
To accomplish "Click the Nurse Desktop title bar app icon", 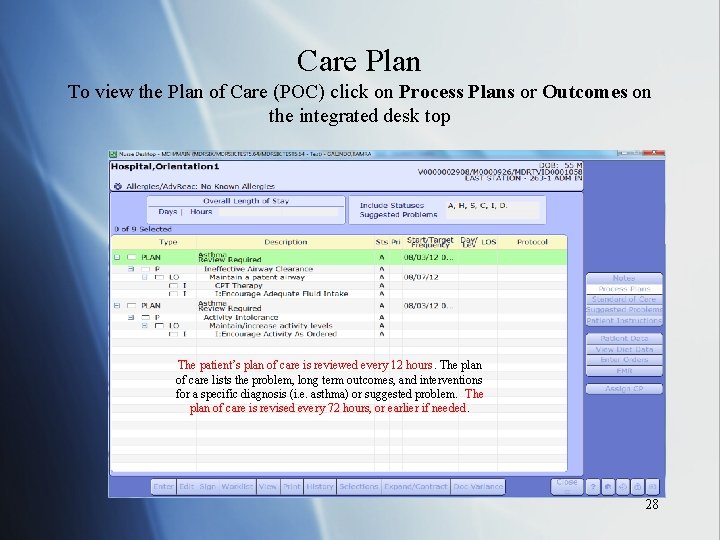I will [113, 154].
